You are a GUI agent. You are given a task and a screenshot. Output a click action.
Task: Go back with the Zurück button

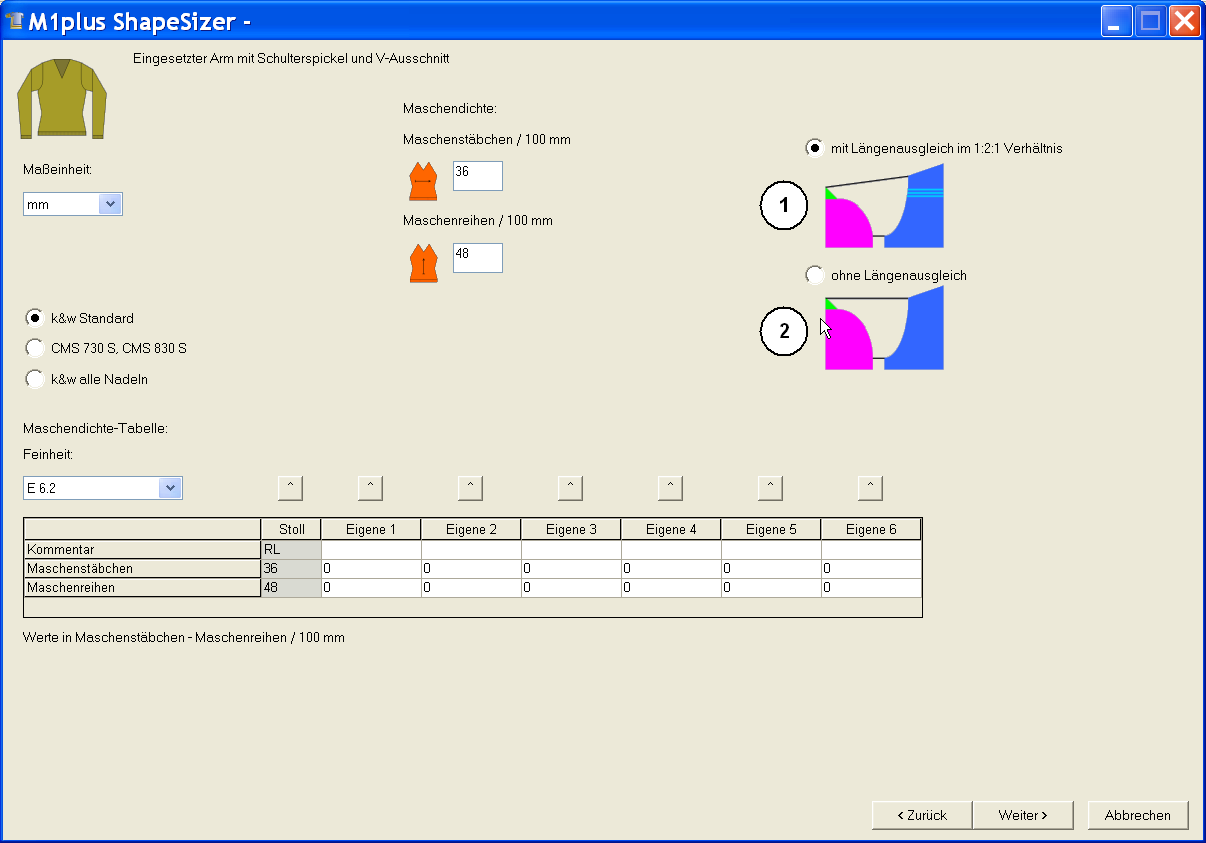(922, 815)
